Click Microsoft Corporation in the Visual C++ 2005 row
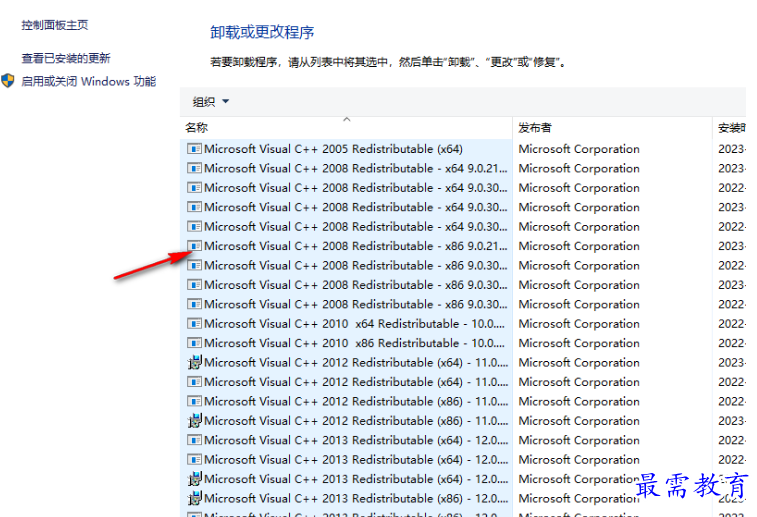This screenshot has height=517, width=757. pyautogui.click(x=579, y=149)
